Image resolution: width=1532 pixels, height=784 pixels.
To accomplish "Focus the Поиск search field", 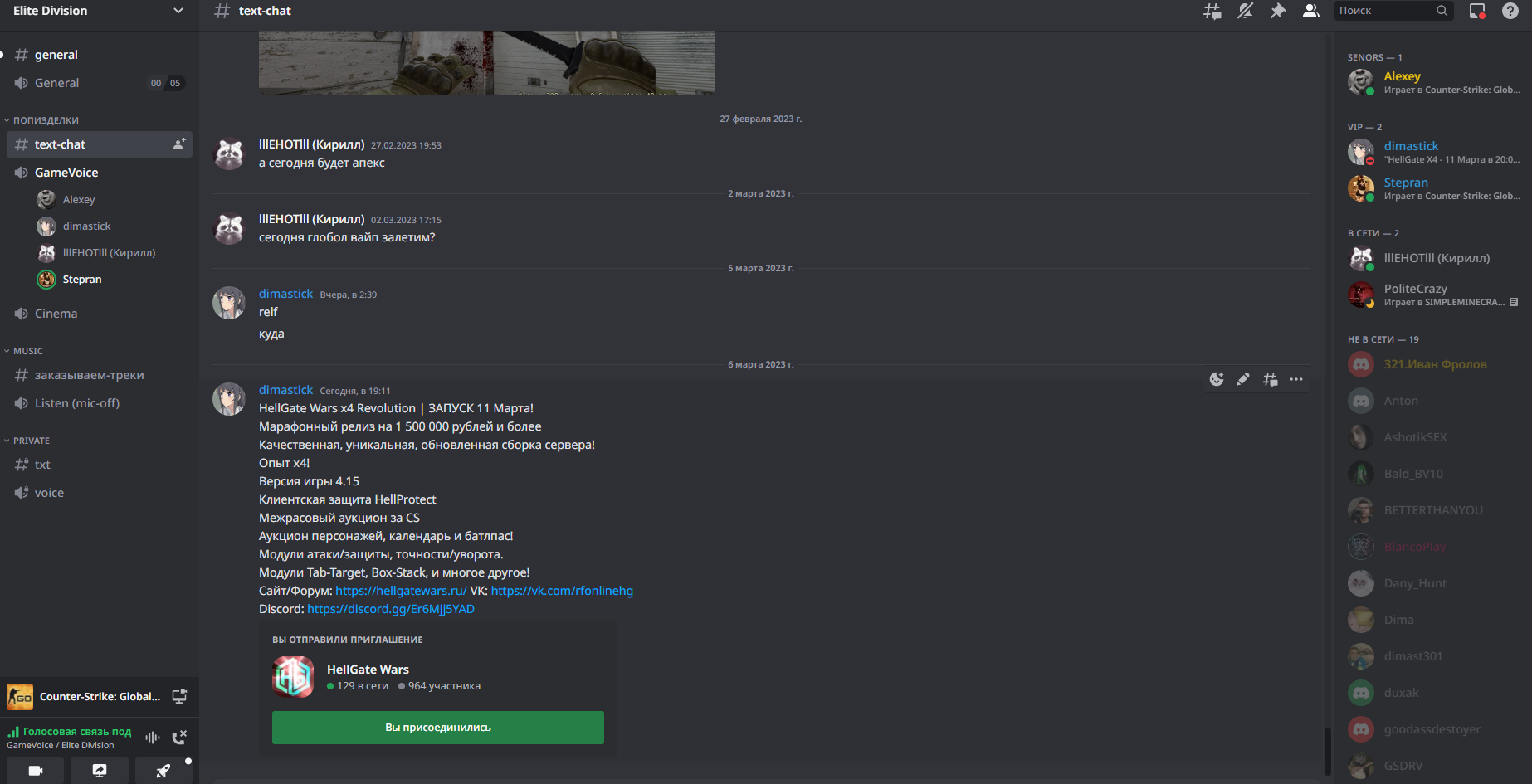I will pos(1393,11).
